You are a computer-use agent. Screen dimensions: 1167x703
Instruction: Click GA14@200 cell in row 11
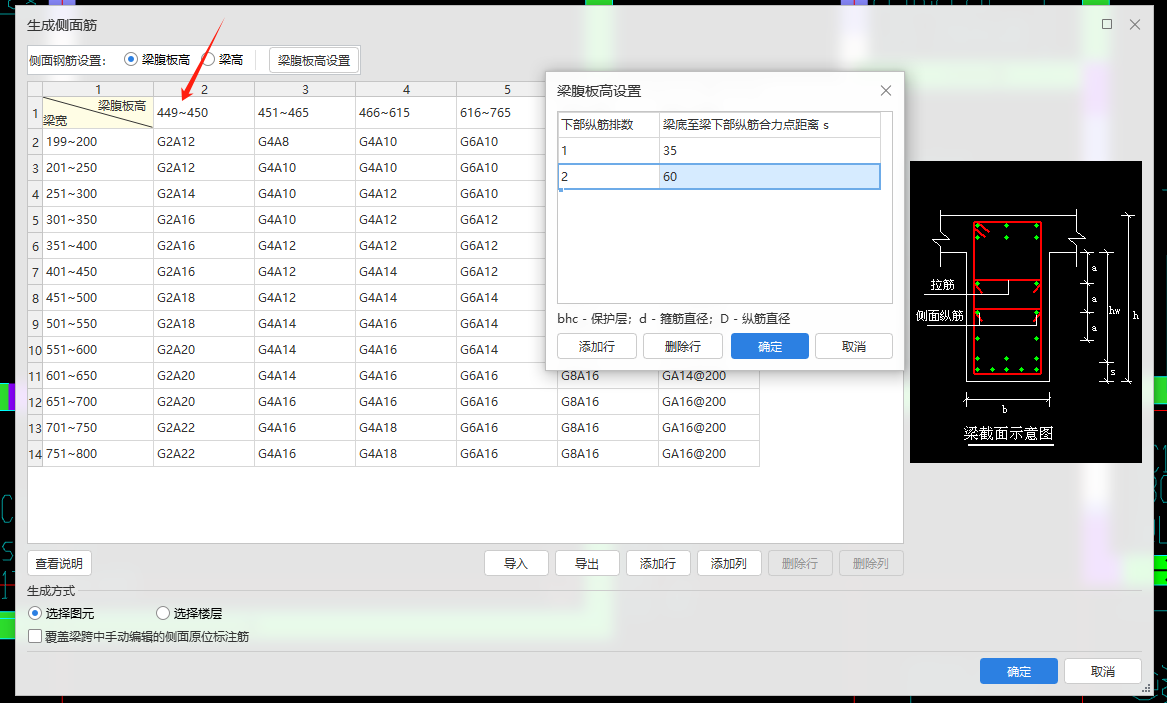coord(709,376)
